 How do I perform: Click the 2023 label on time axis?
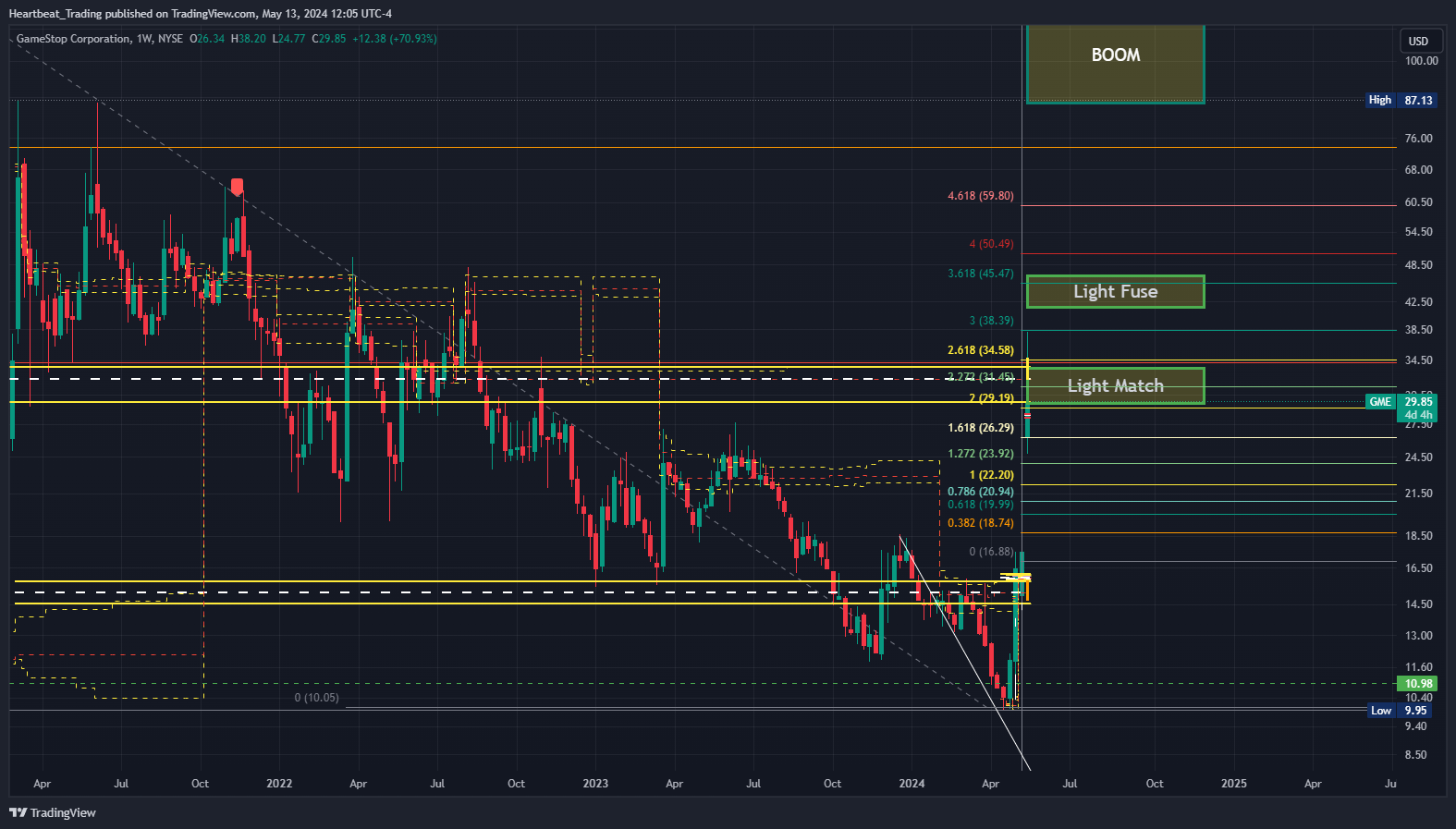[595, 784]
